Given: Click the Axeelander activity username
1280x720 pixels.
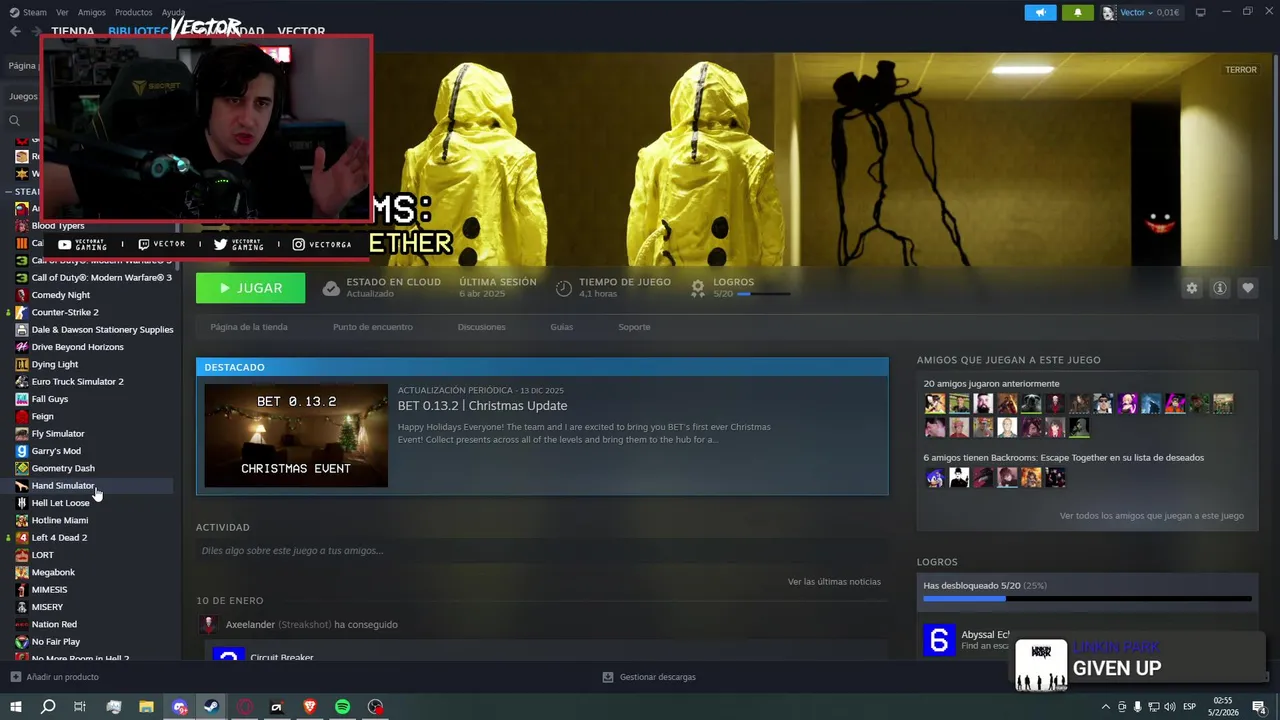Looking at the screenshot, I should (250, 625).
